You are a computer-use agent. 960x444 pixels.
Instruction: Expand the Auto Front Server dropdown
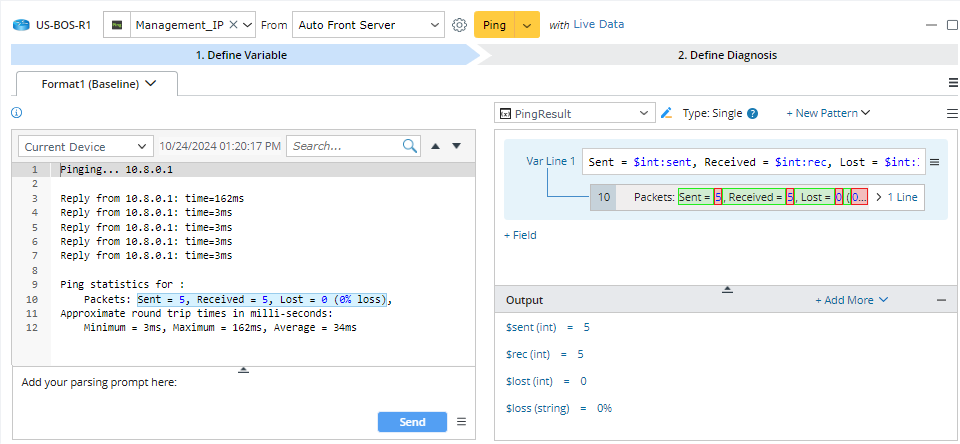[x=433, y=25]
